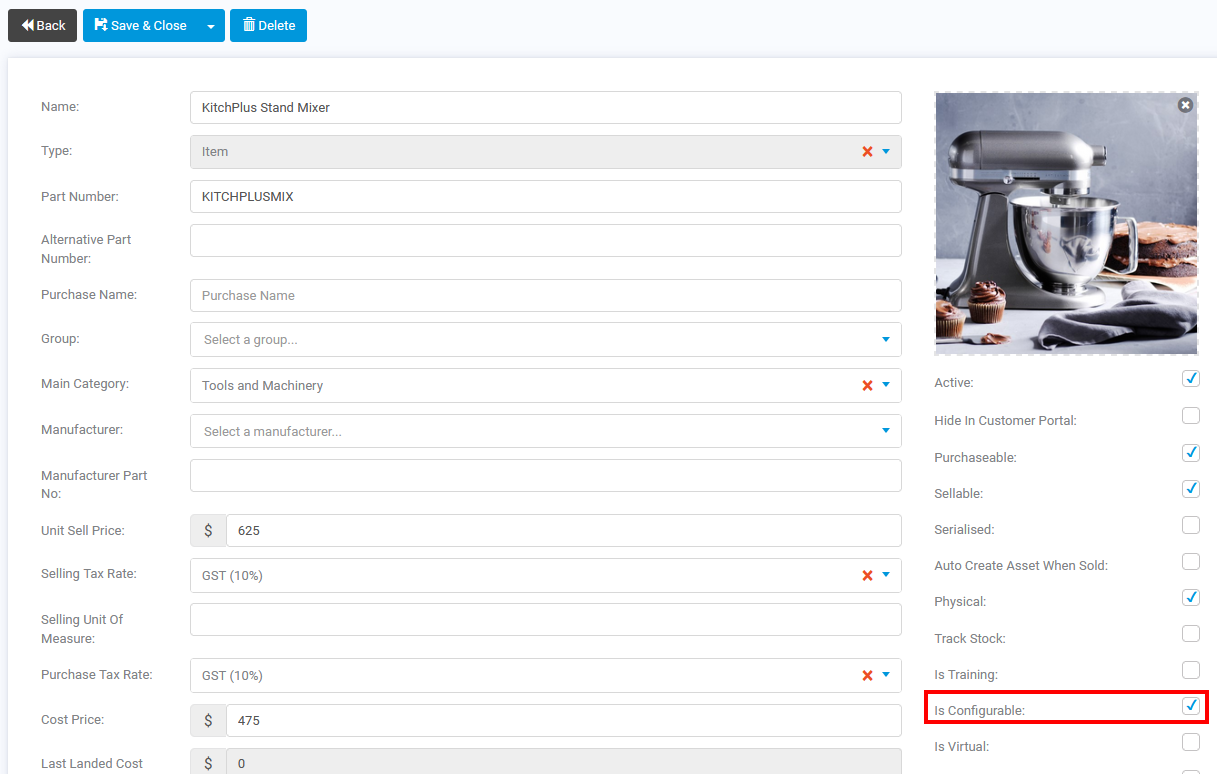Screen dimensions: 1217x774
Task: Click the Alternative Part Number field
Action: pos(545,241)
